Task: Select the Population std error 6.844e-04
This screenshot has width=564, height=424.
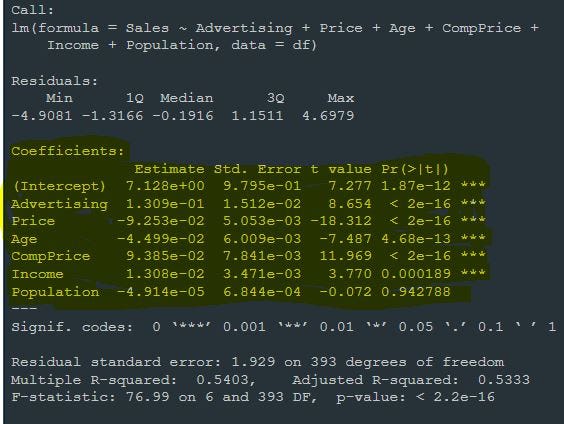Action: (262, 291)
